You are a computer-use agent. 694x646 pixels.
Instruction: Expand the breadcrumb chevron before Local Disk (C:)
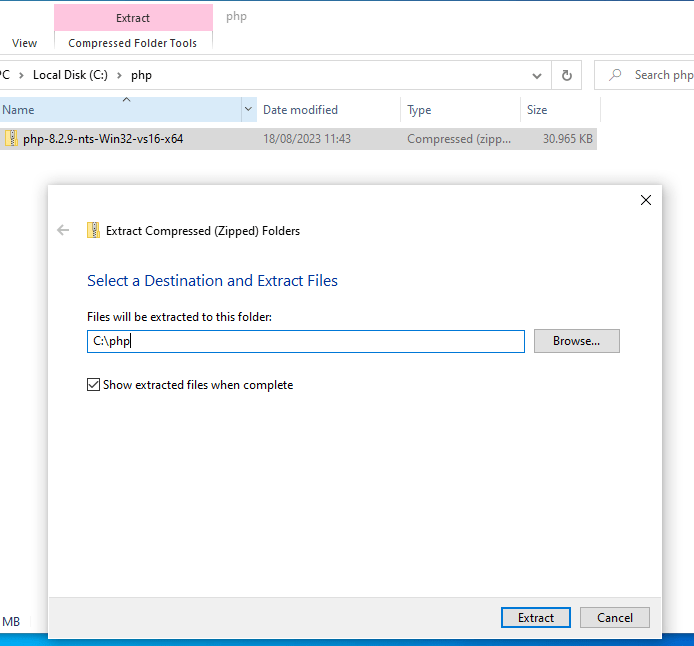click(x=21, y=75)
